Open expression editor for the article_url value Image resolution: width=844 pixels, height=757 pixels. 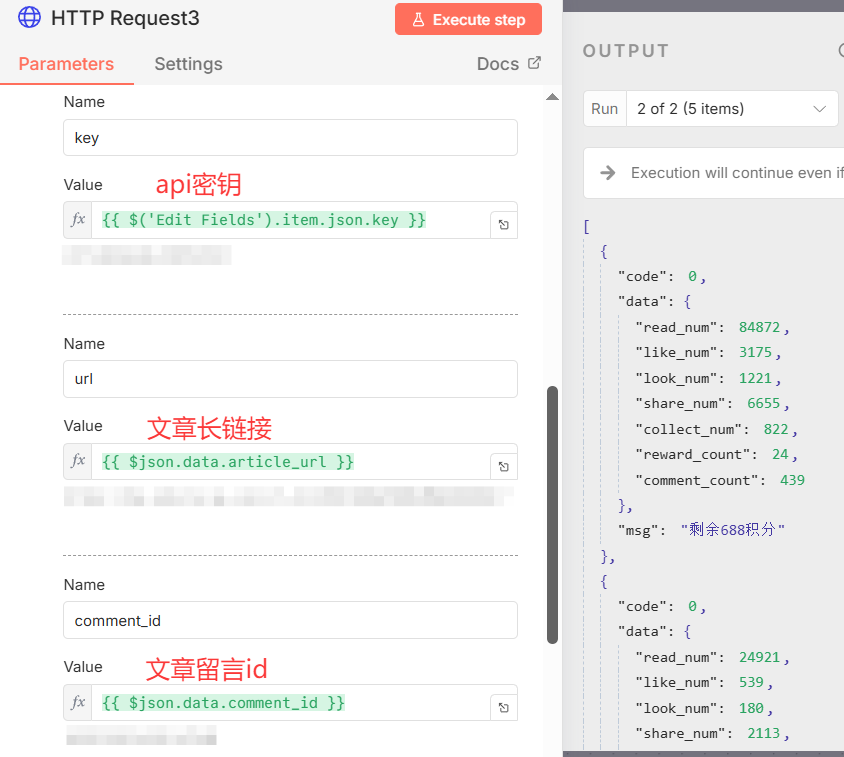503,467
